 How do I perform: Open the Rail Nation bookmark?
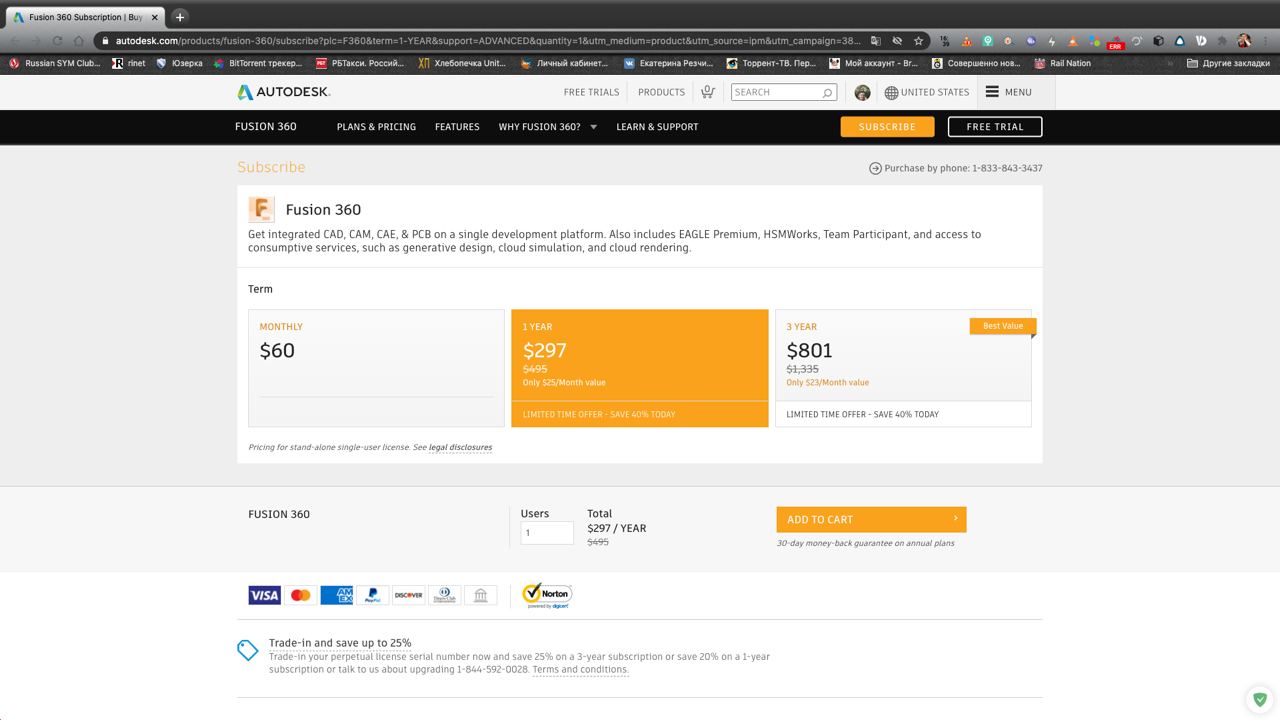coord(1062,63)
